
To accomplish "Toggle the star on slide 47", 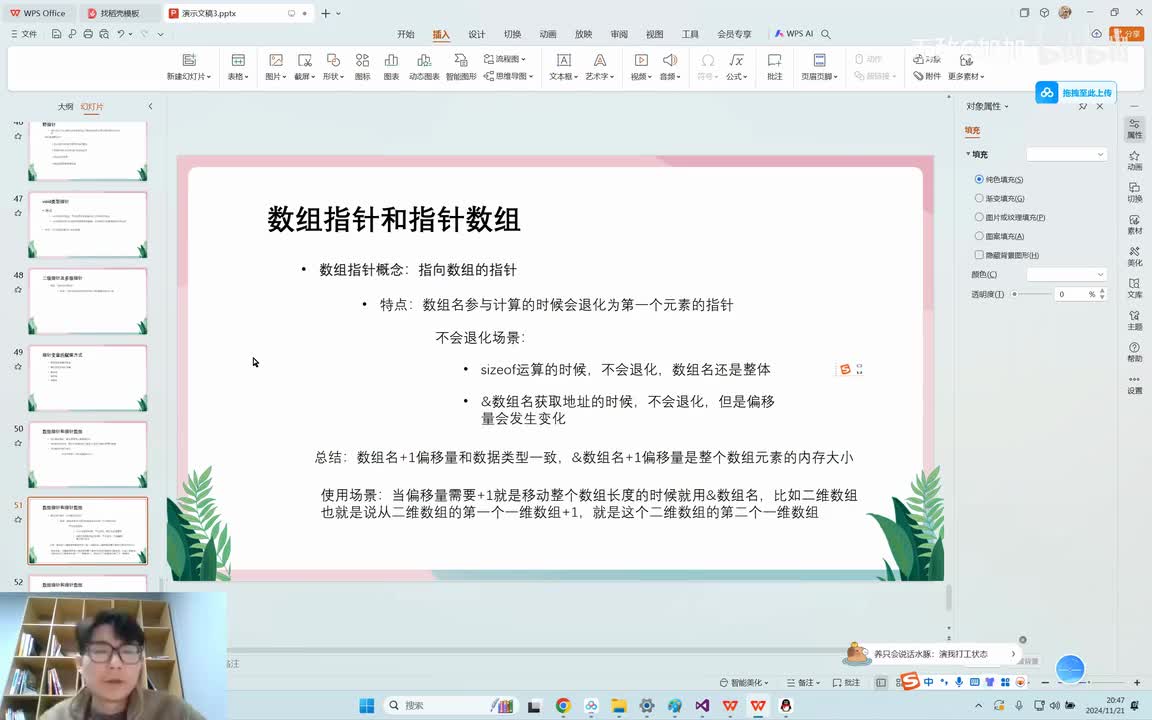I will (18, 213).
